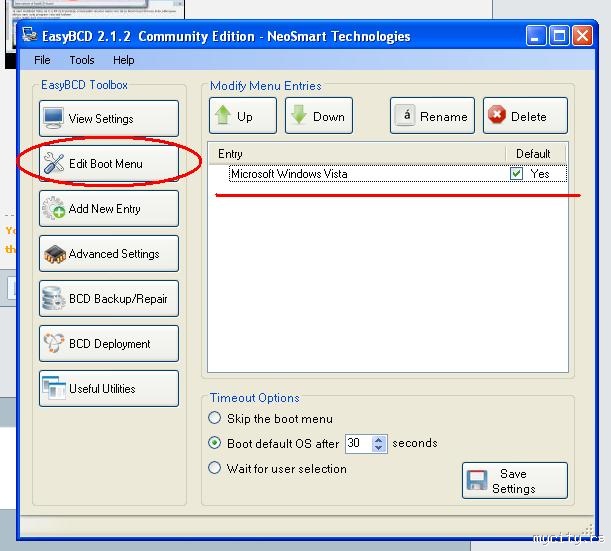The image size is (611, 551).
Task: Toggle Default checkbox for Windows Vista
Action: 516,173
